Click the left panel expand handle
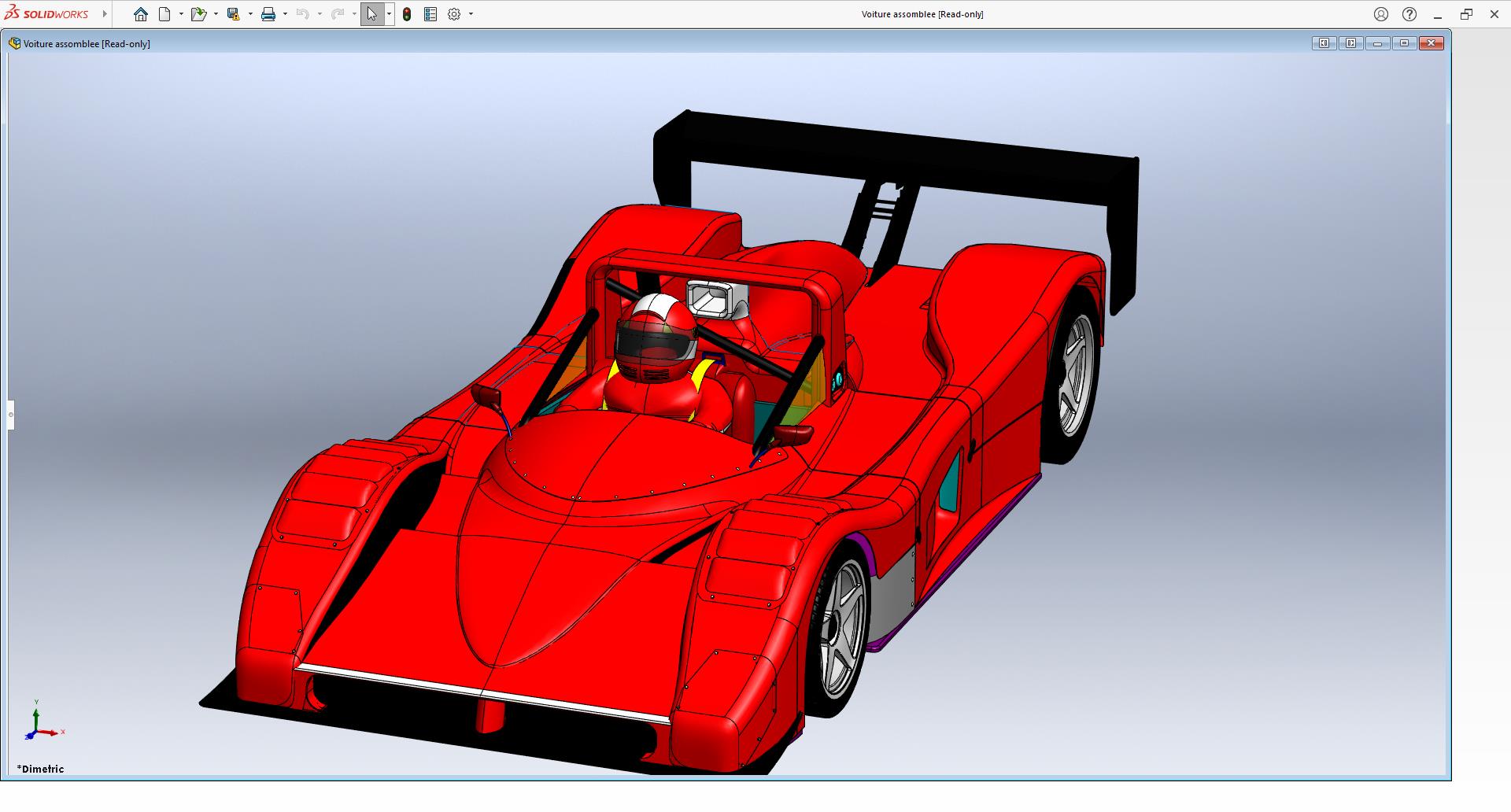The width and height of the screenshot is (1511, 812). [x=11, y=415]
